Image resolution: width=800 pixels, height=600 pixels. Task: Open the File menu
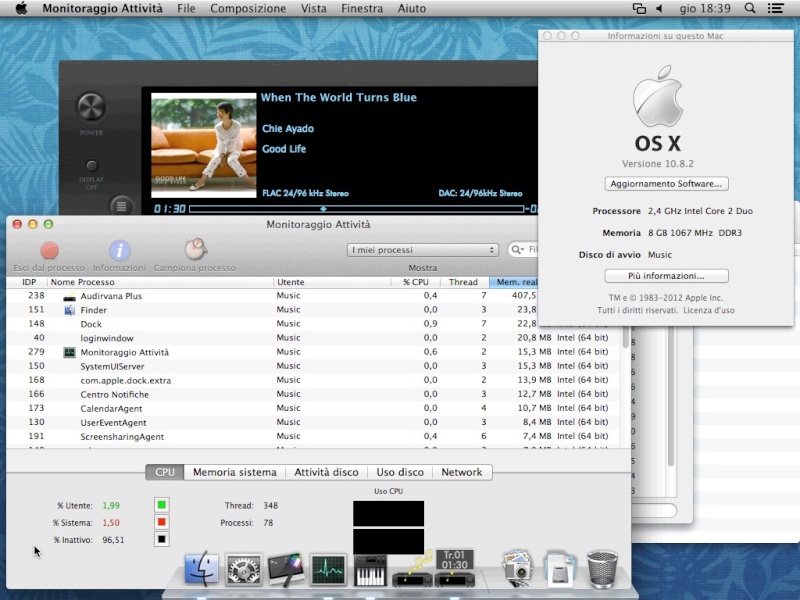[186, 9]
